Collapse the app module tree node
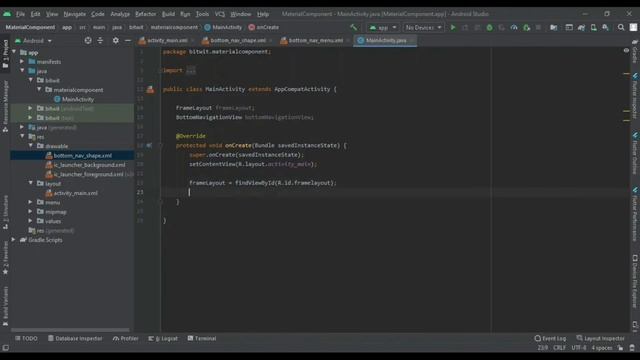 [14, 52]
